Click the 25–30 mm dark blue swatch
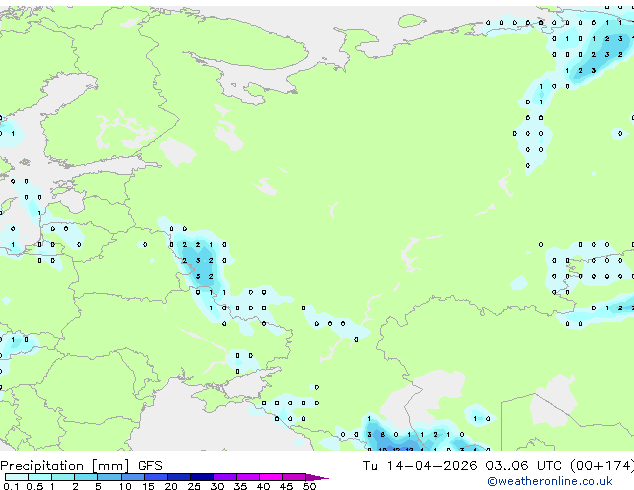Image resolution: width=634 pixels, height=490 pixels. pos(202,477)
